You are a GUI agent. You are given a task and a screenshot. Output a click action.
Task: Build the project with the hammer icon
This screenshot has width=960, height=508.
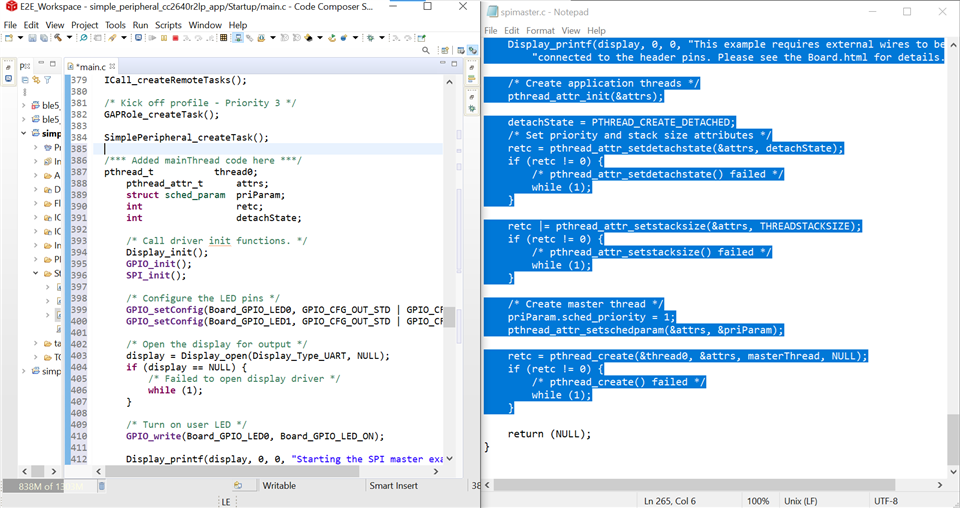pyautogui.click(x=58, y=38)
